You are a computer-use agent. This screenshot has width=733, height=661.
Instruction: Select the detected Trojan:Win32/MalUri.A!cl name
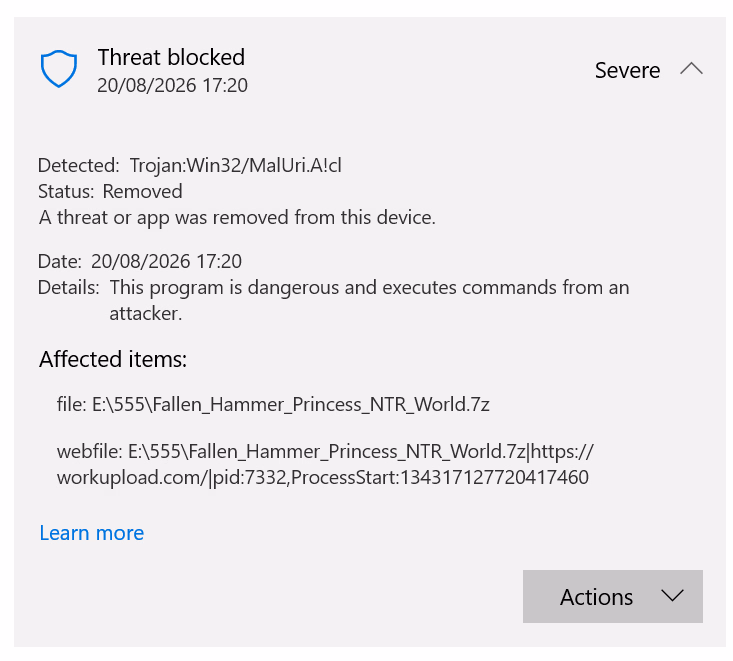(236, 165)
